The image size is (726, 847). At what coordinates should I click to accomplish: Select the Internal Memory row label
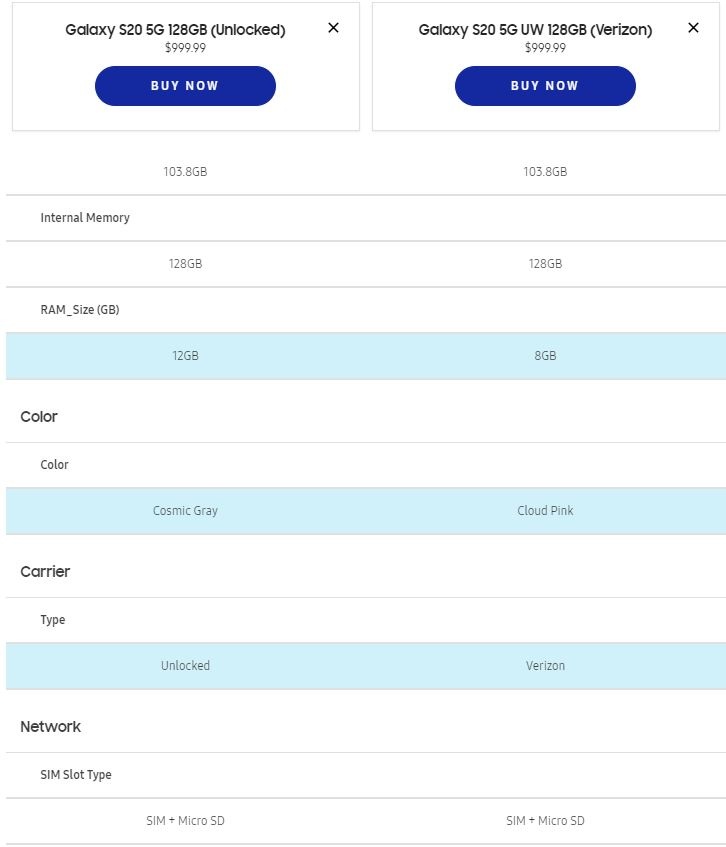pos(85,218)
